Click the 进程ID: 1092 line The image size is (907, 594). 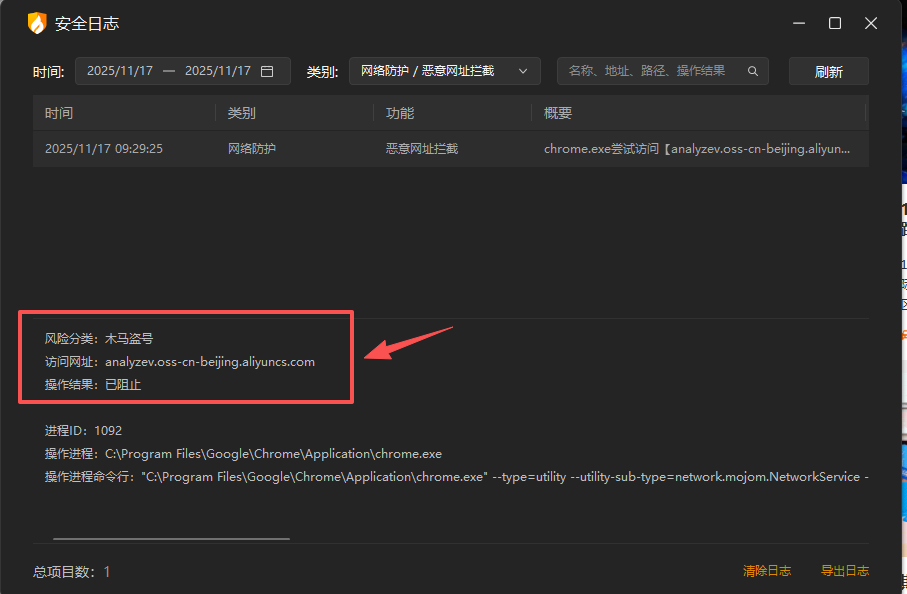pyautogui.click(x=83, y=430)
